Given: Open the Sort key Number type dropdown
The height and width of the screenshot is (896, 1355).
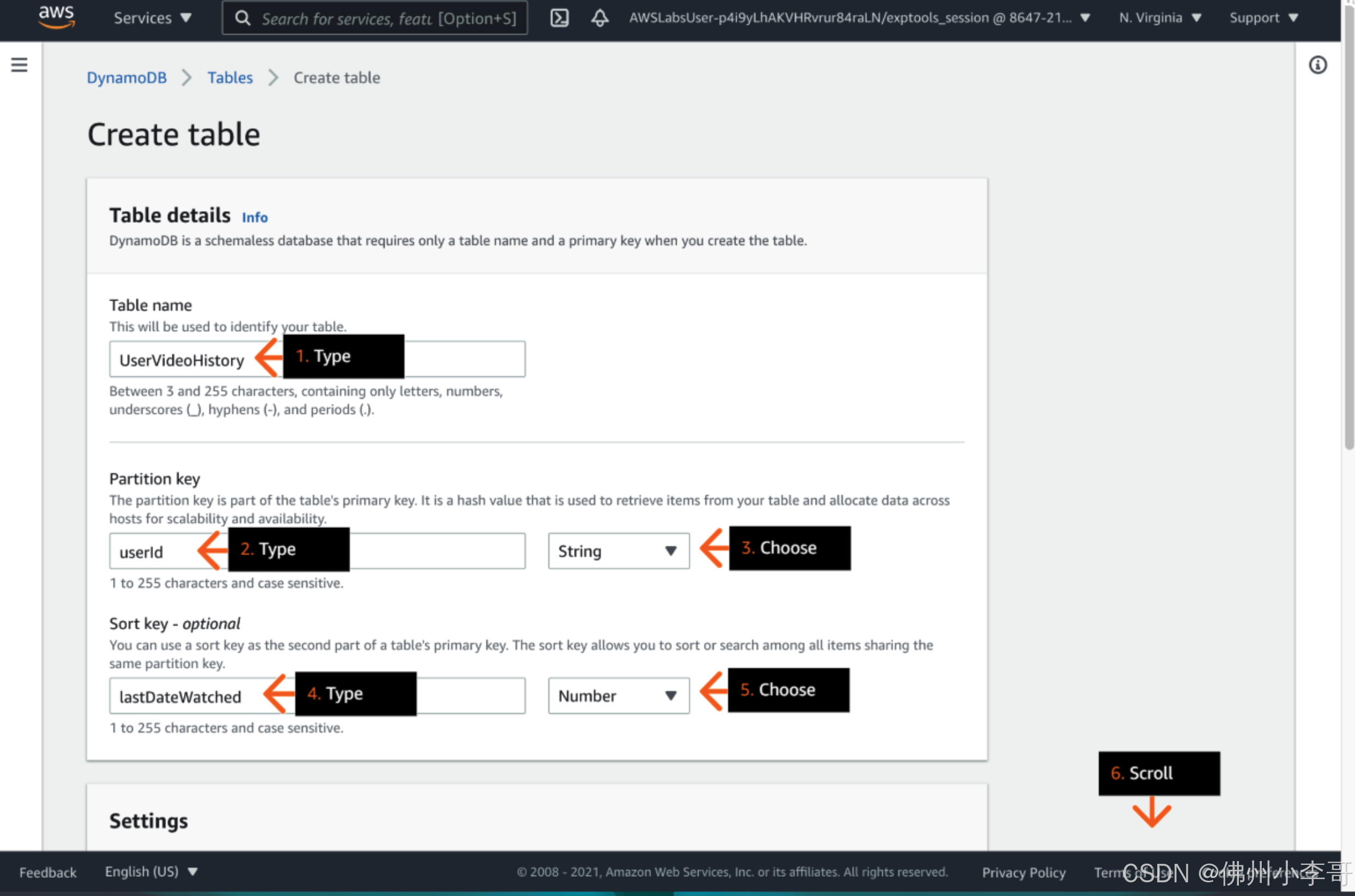Looking at the screenshot, I should (618, 695).
